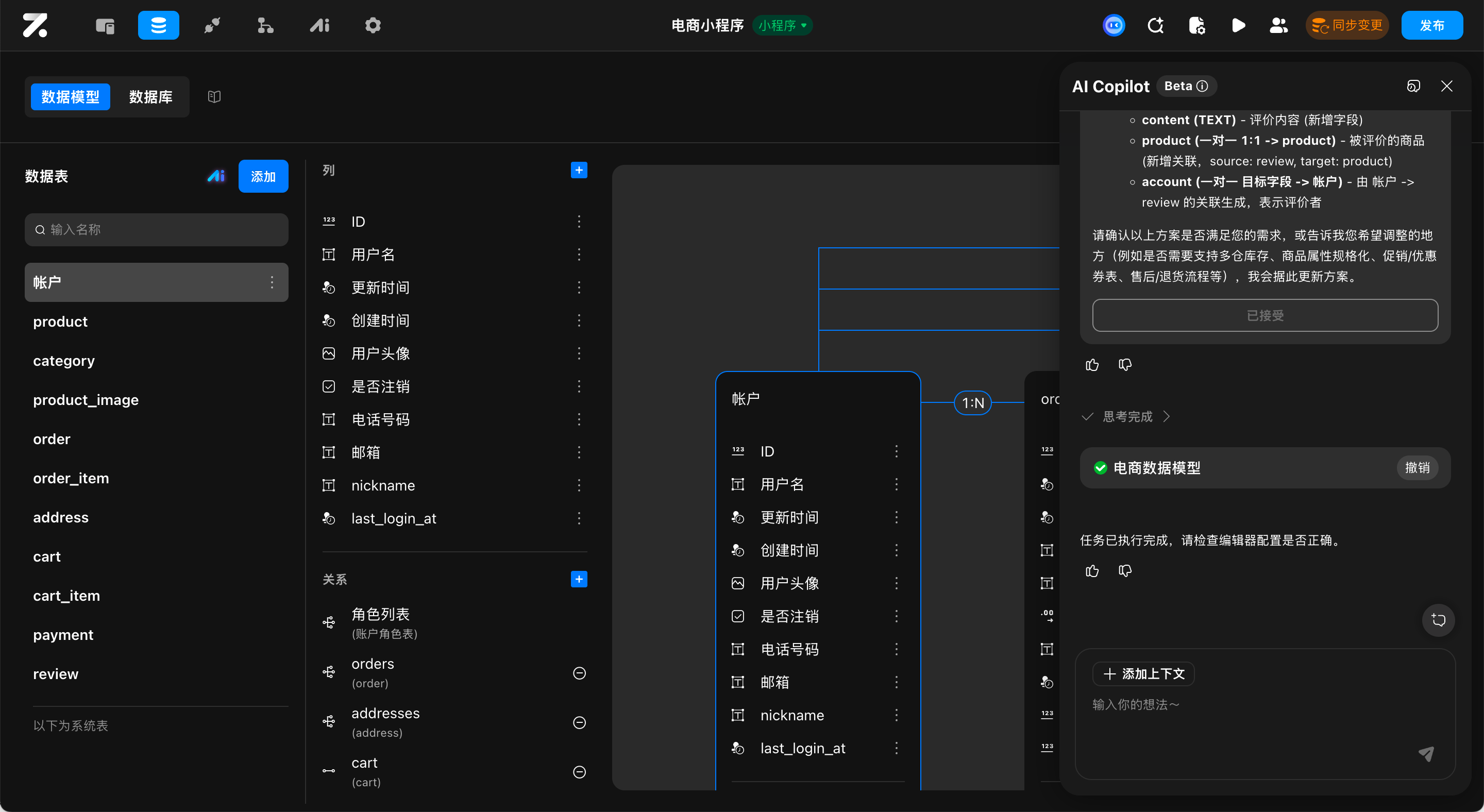Viewport: 1484px width, 812px height.
Task: Add a new relation with plus icon
Action: [x=579, y=579]
